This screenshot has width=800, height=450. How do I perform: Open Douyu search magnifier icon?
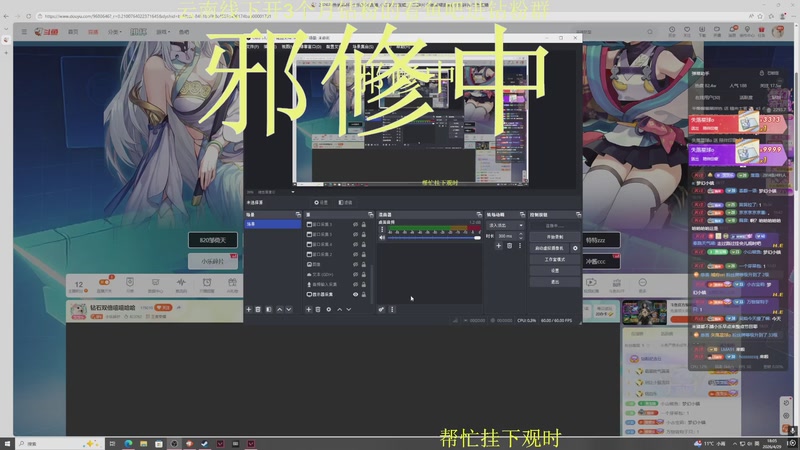point(649,32)
